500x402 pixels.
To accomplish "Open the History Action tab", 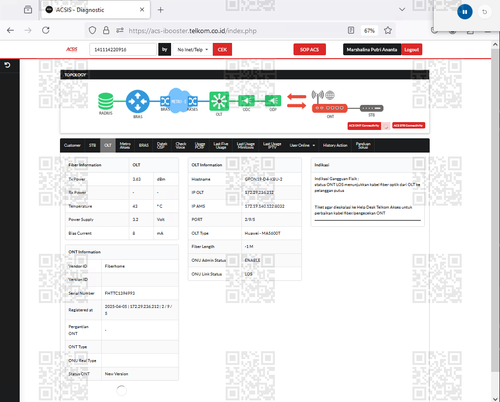I will 335,145.
